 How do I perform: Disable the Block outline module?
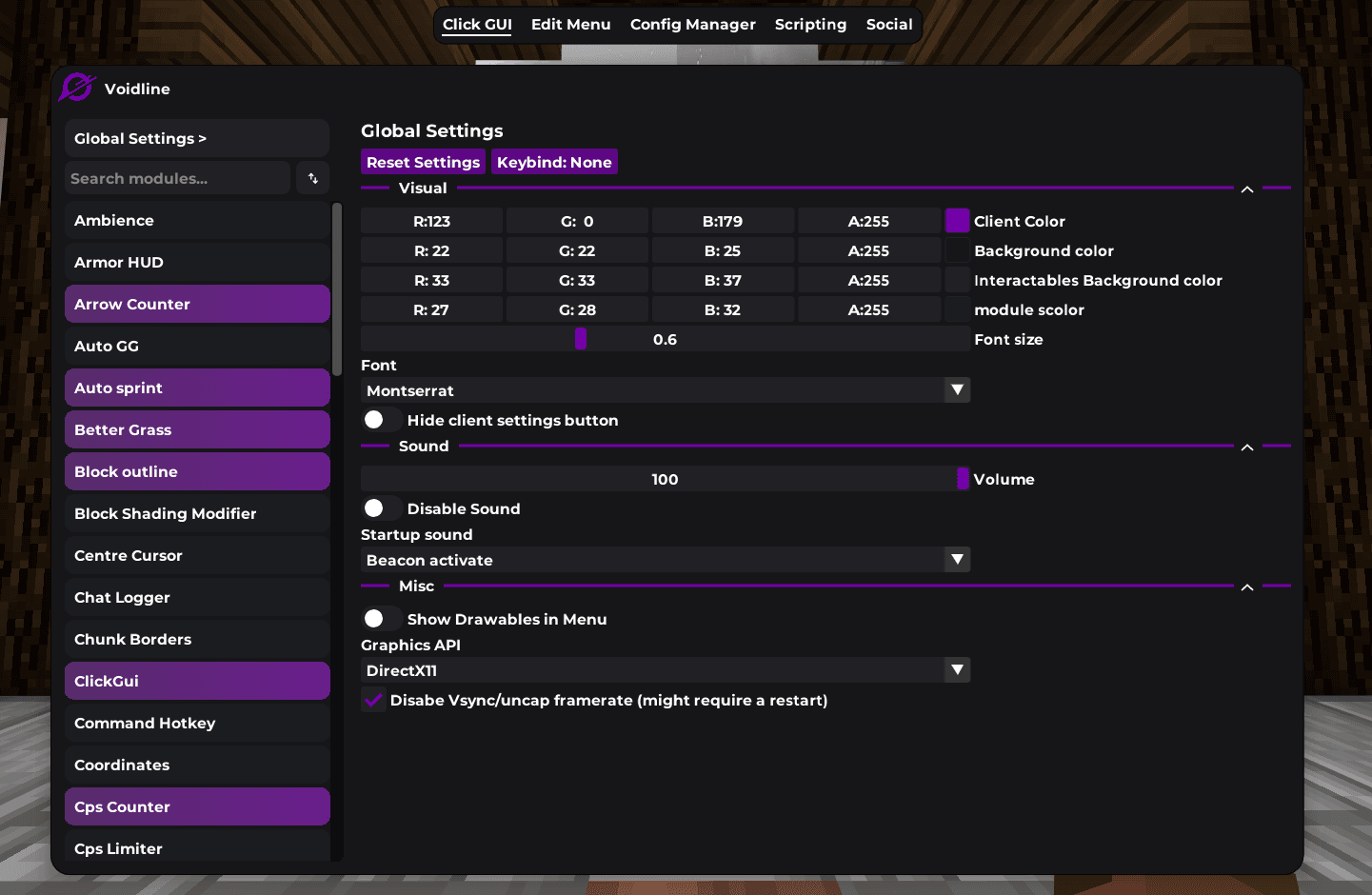197,471
